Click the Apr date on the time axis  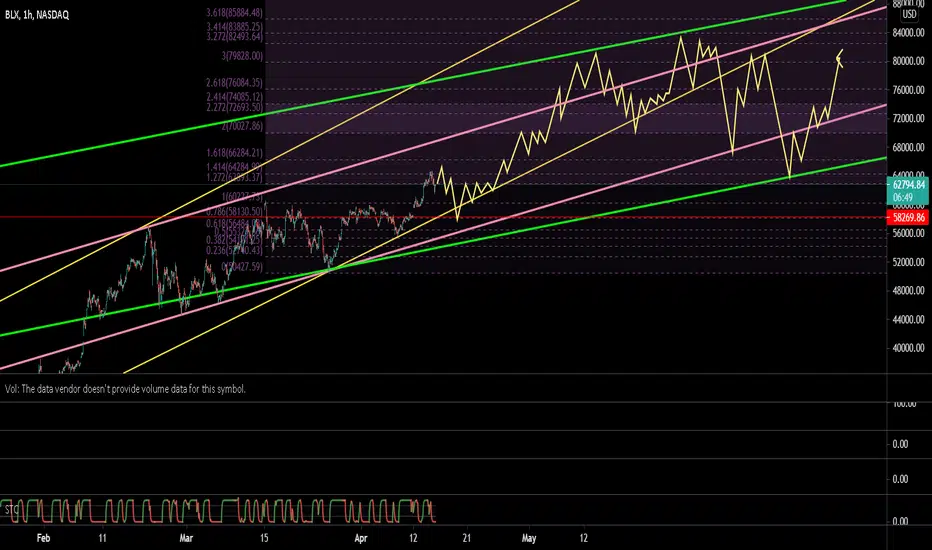pos(360,538)
